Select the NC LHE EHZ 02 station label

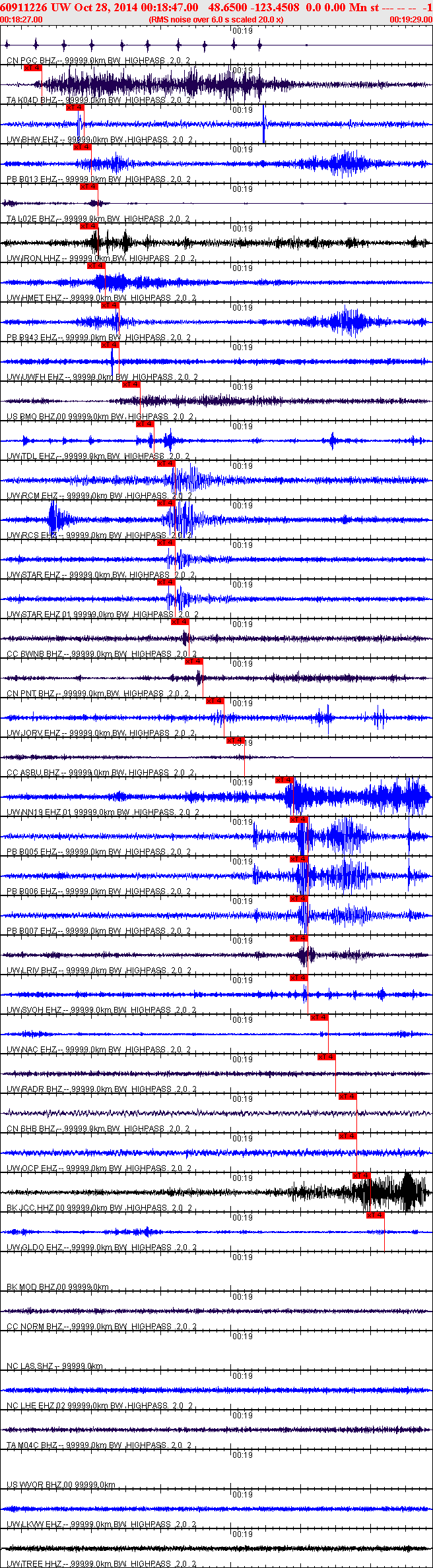(x=100, y=1406)
